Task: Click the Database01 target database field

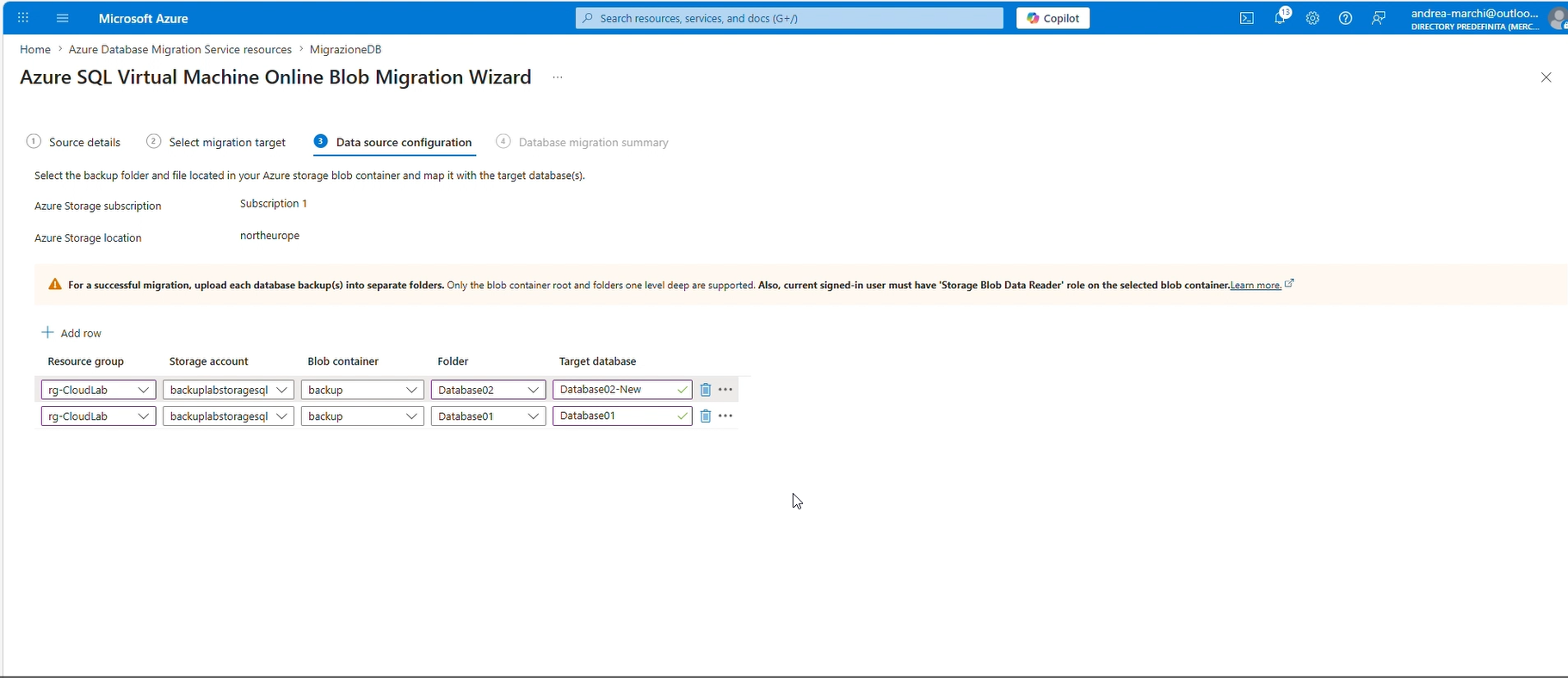Action: 614,416
